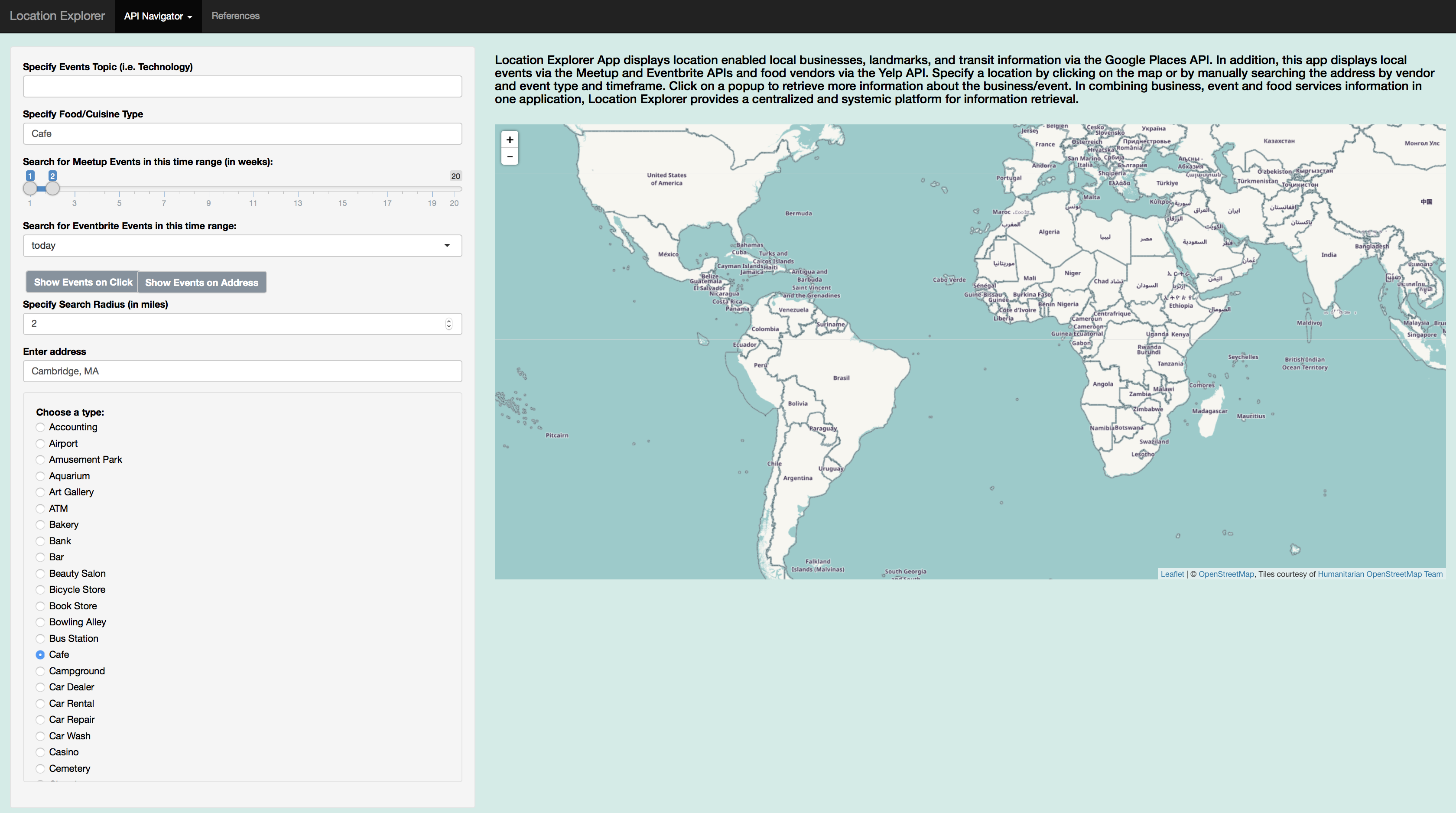Click the Location Explorer brand title
The width and height of the screenshot is (1456, 813).
click(x=57, y=16)
